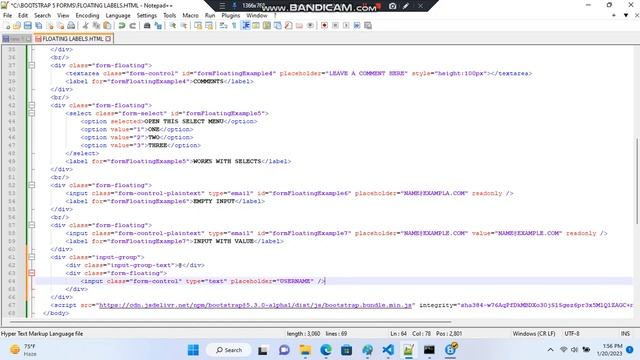Start macro recording with the red record icon
Viewport: 640px width, 360px height.
click(x=324, y=25)
